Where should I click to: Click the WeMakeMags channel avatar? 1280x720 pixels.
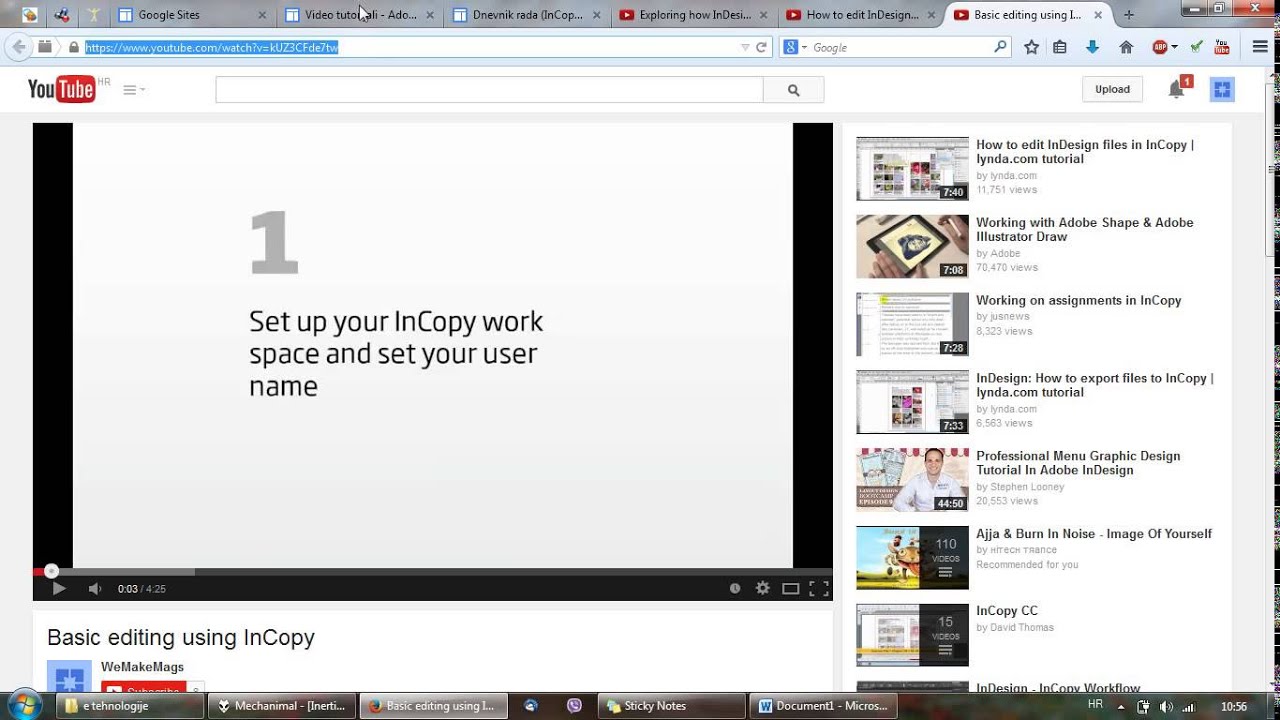point(69,677)
